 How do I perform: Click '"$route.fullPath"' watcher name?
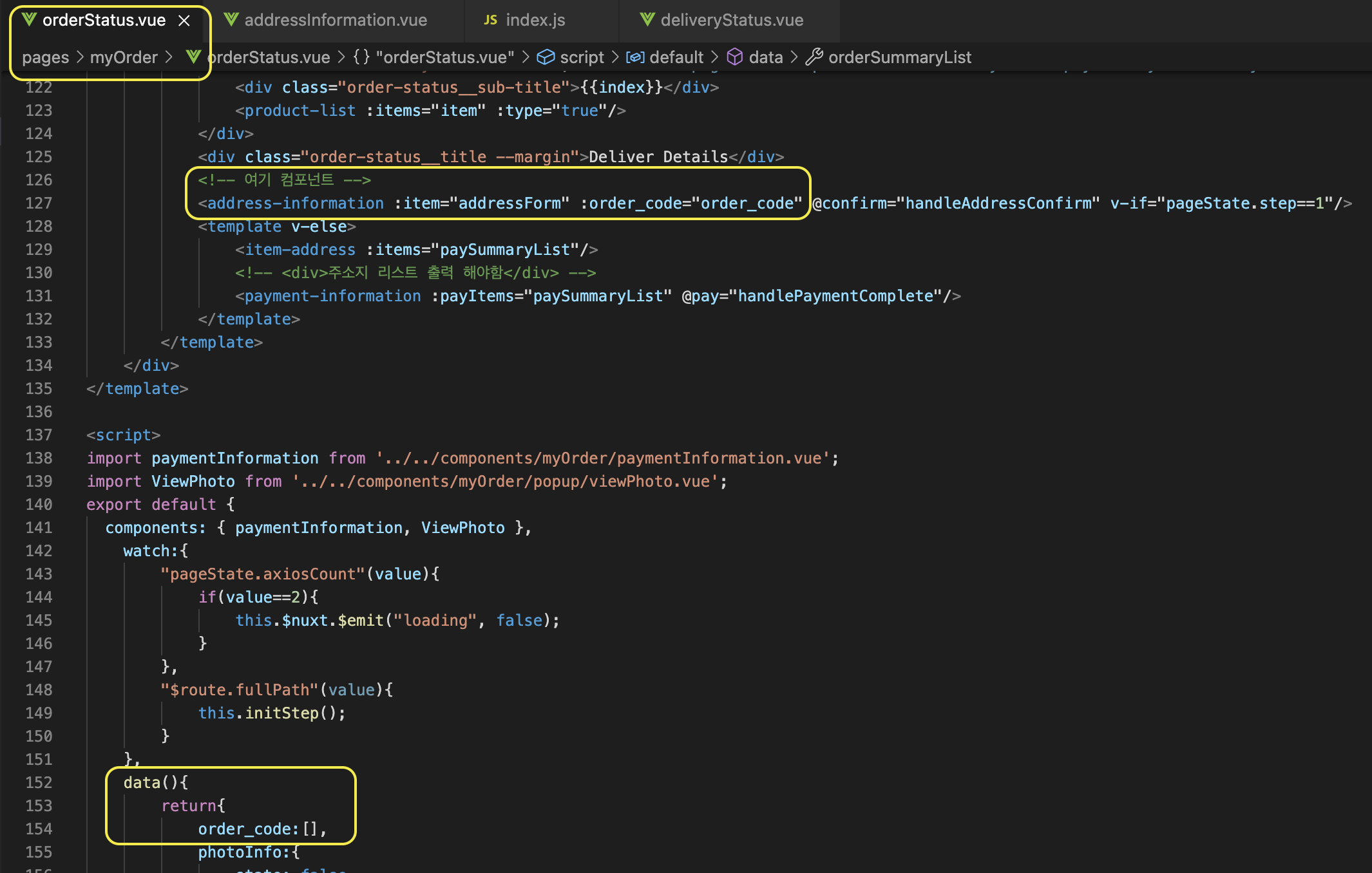coord(240,690)
